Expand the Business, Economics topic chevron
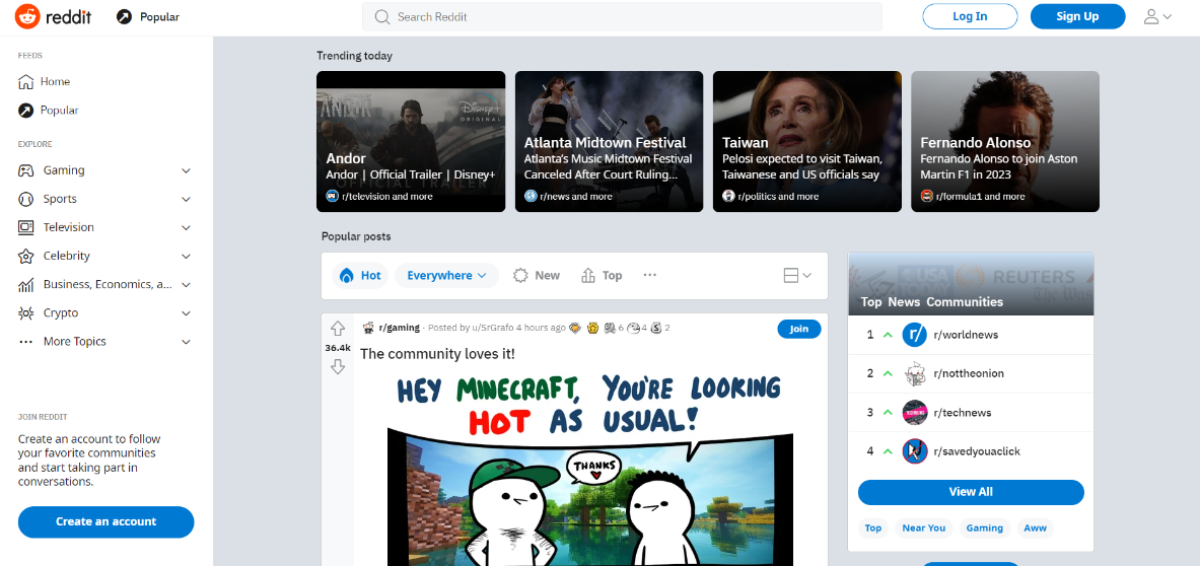The height and width of the screenshot is (566, 1200). tap(186, 285)
